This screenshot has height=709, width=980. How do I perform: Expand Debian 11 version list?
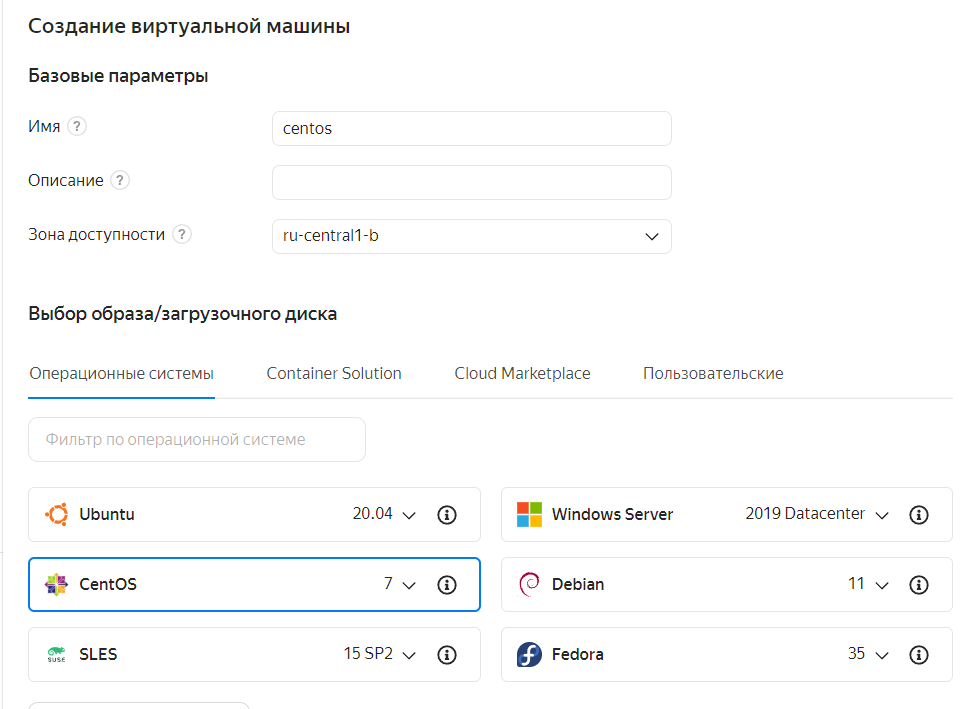pyautogui.click(x=868, y=584)
